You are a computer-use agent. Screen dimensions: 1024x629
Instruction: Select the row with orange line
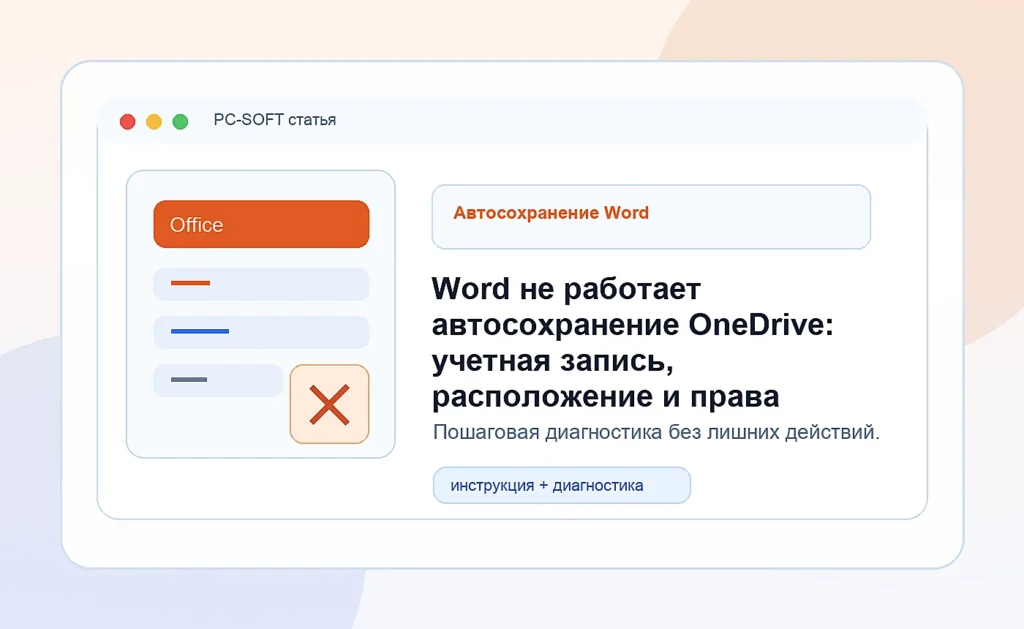pos(261,283)
